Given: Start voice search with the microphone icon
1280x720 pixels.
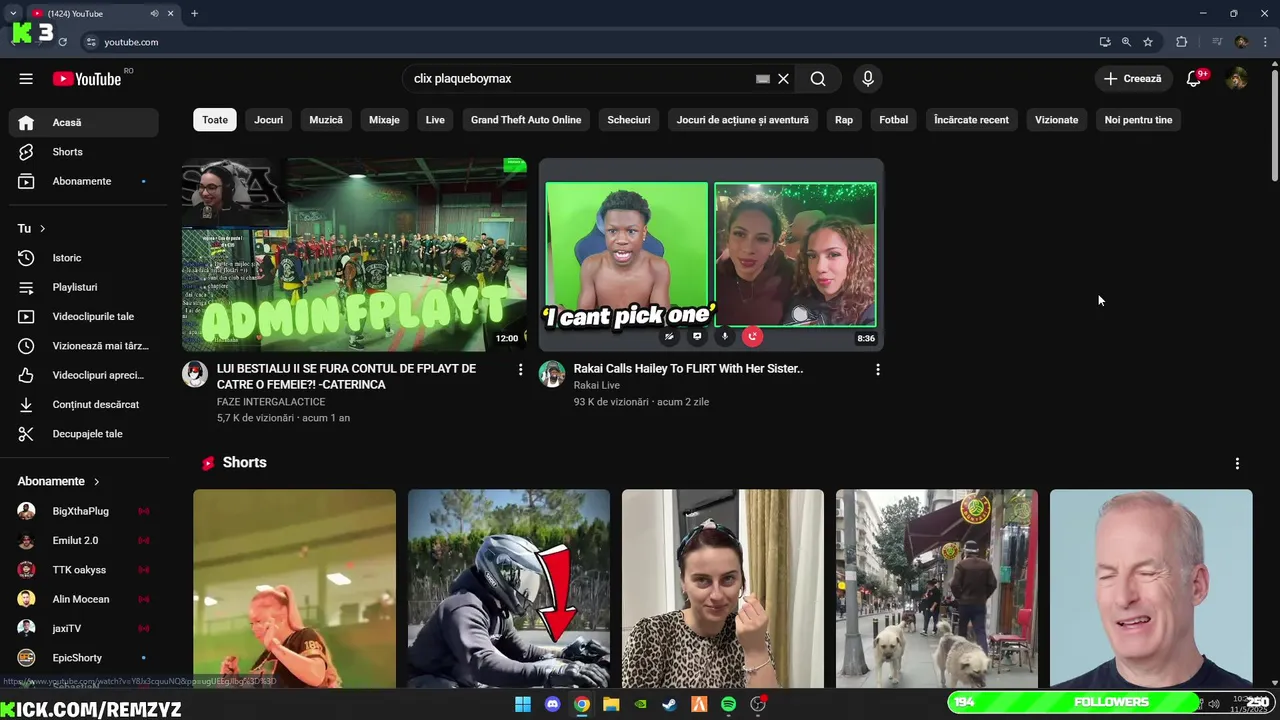Looking at the screenshot, I should [868, 79].
